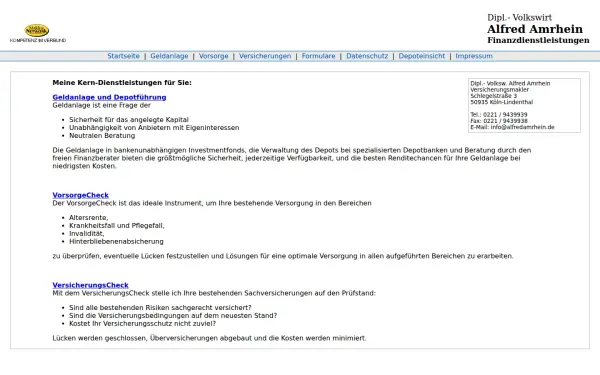Click the 50935 Köln-Lindenthal line
This screenshot has width=600, height=375.
coord(501,102)
